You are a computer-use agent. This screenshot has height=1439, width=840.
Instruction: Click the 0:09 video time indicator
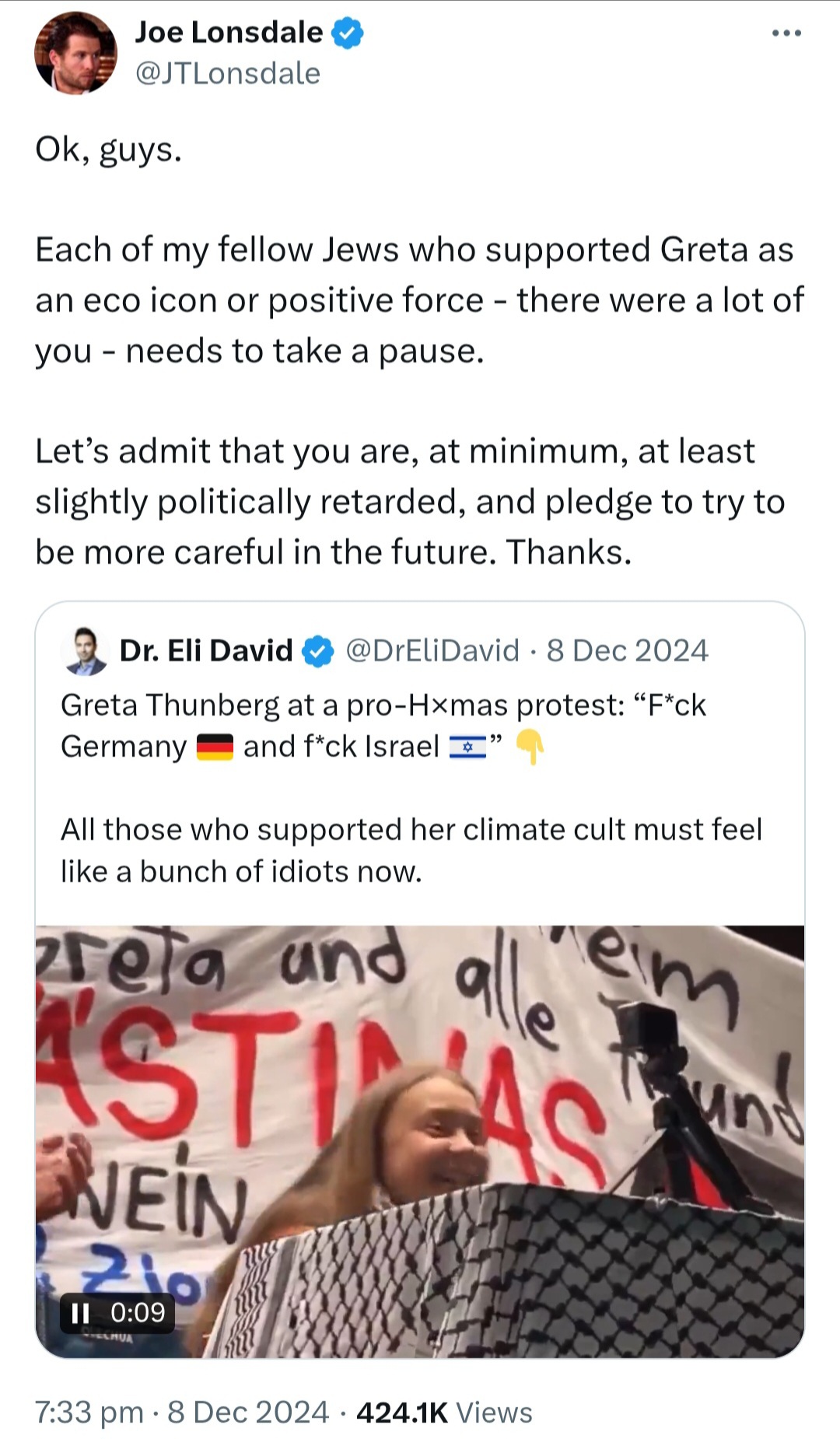tap(138, 1313)
